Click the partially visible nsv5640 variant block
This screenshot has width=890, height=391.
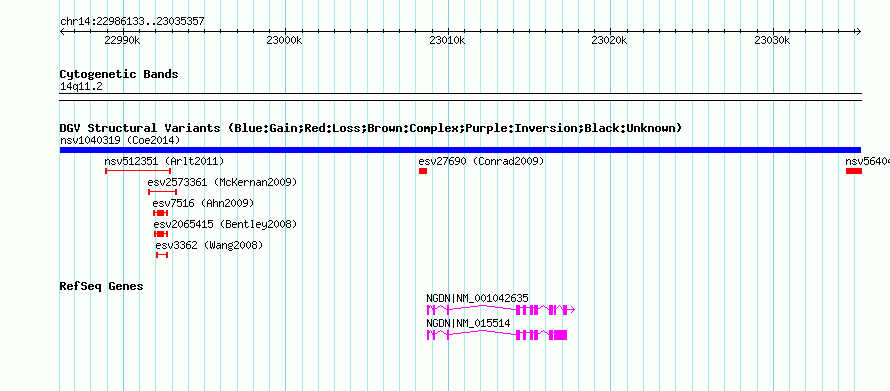[x=854, y=171]
